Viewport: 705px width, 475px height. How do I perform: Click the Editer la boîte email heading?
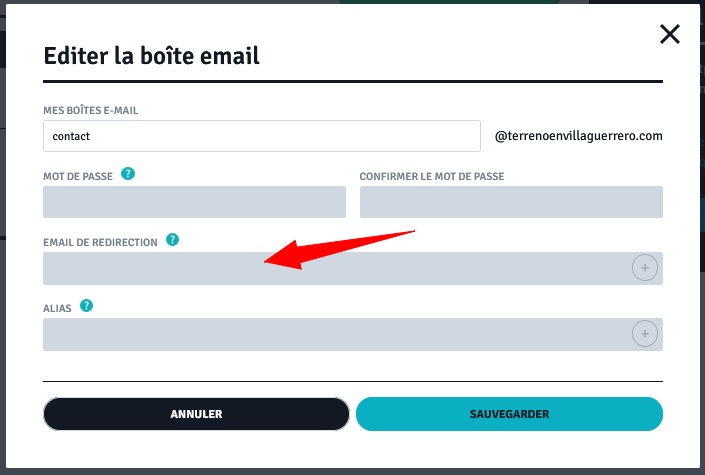(x=152, y=56)
